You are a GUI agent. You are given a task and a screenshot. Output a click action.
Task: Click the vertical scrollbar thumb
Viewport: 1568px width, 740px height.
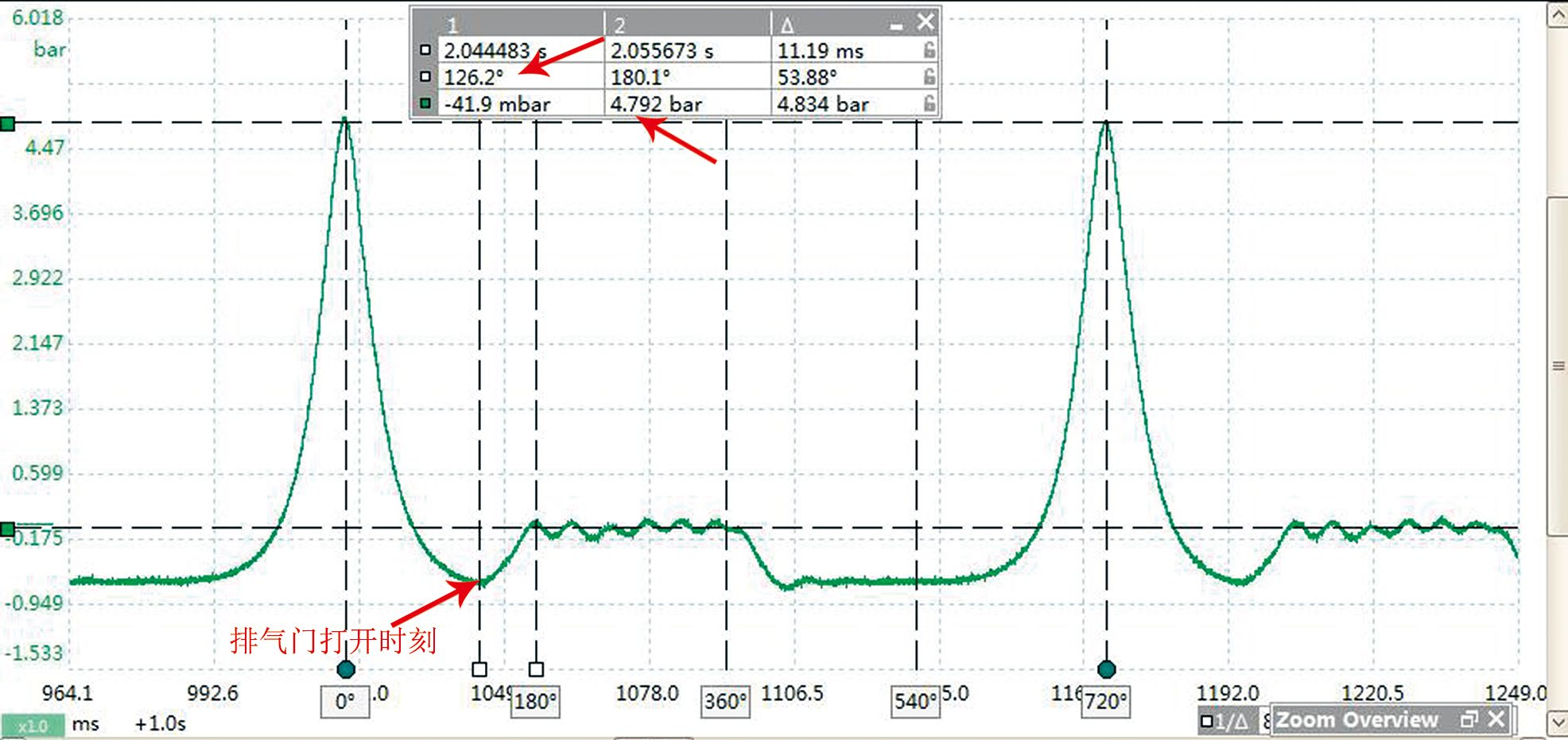coord(1558,366)
